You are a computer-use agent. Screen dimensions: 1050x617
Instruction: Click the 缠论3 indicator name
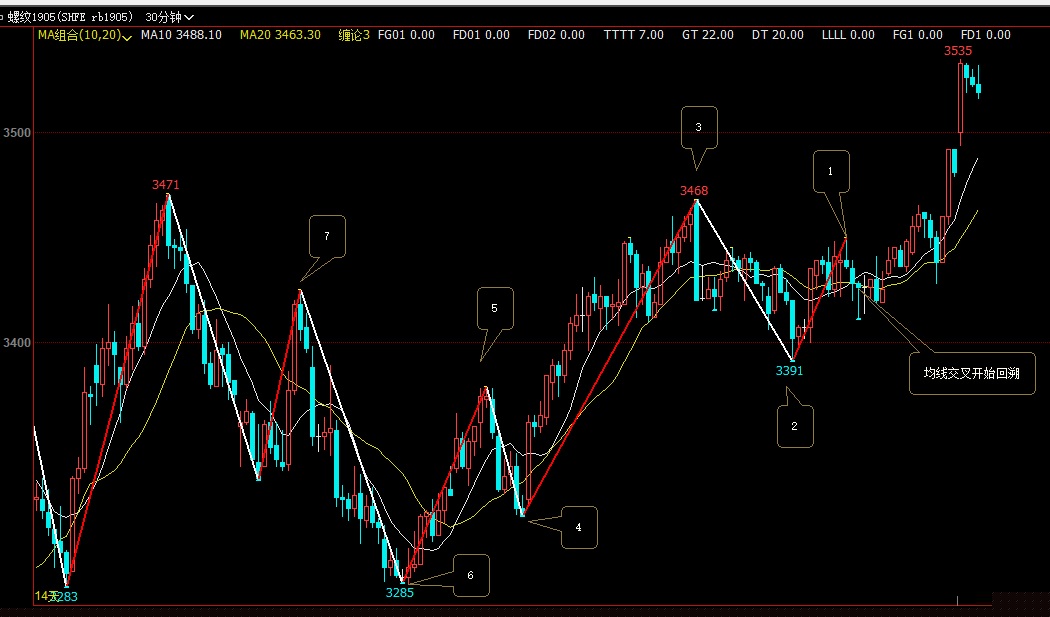point(354,35)
